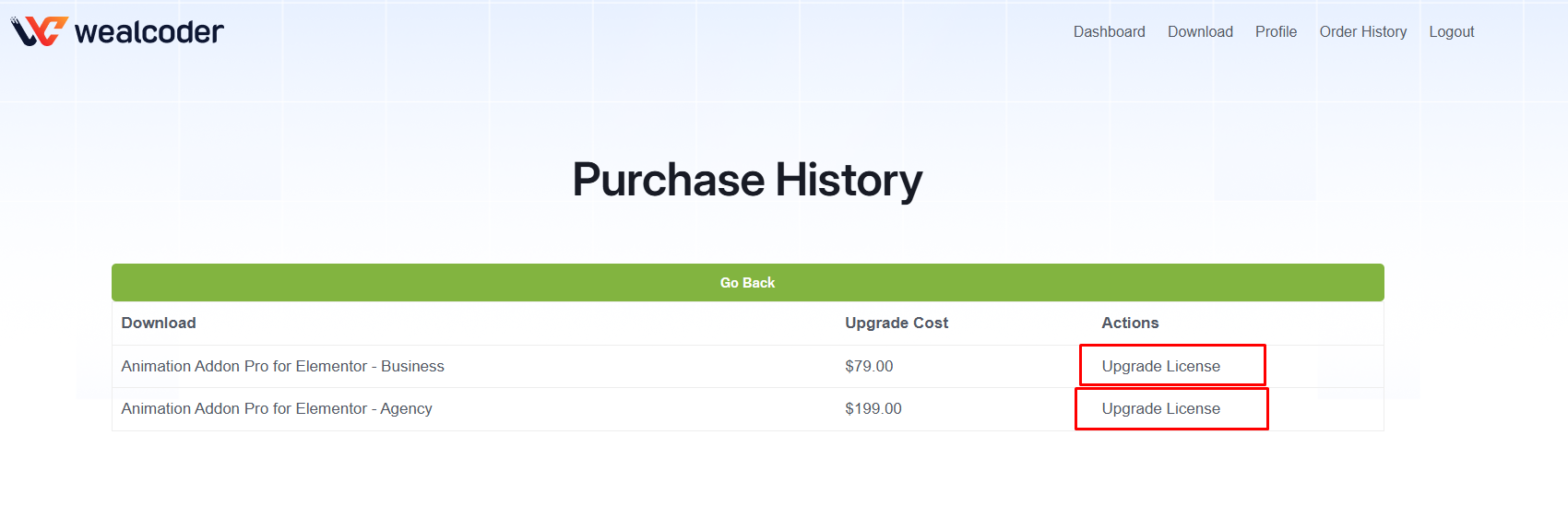
Task: Go to the Download menu item
Action: click(1200, 31)
